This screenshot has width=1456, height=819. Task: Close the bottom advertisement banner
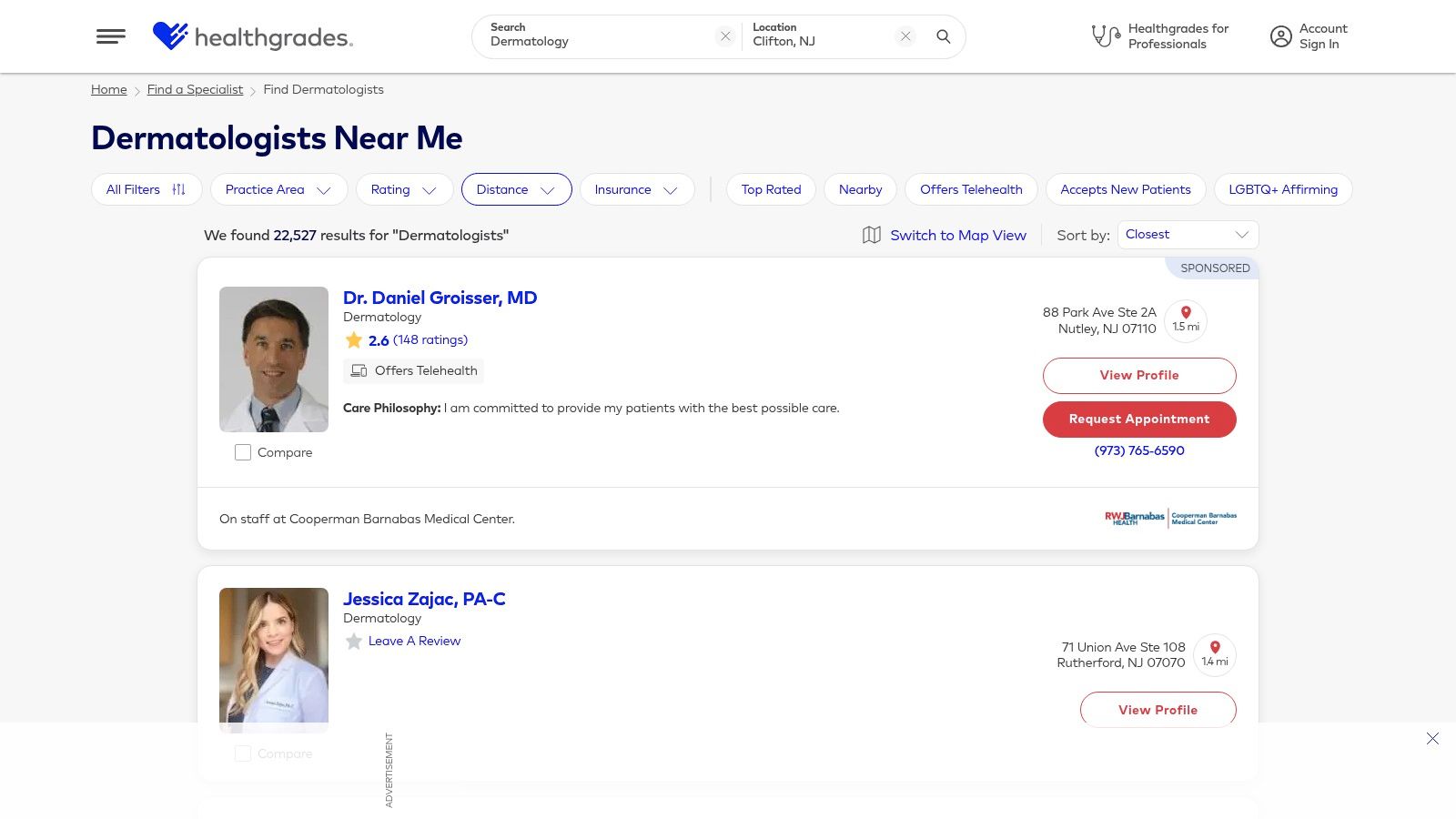[1432, 739]
